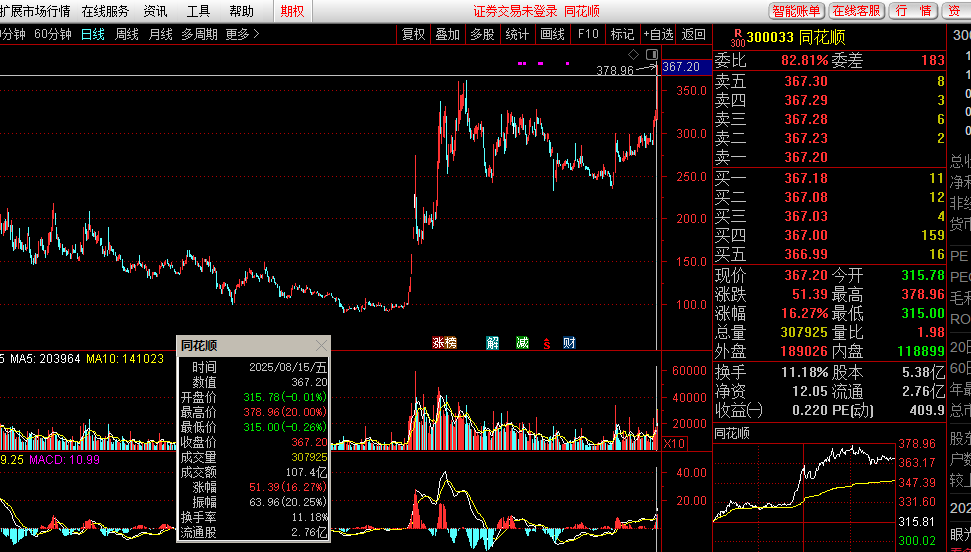Screen dimensions: 971x552
Task: Click the red S signal marker
Action: [x=547, y=343]
